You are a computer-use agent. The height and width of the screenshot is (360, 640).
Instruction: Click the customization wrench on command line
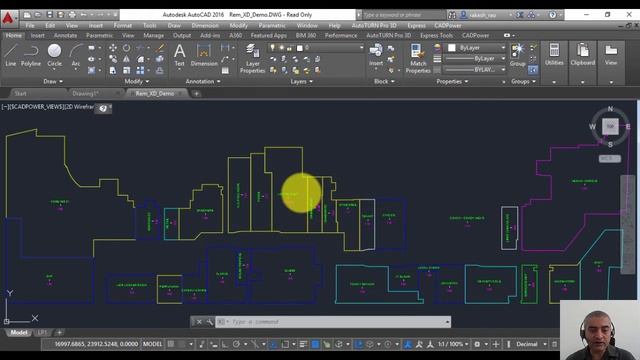tap(209, 322)
